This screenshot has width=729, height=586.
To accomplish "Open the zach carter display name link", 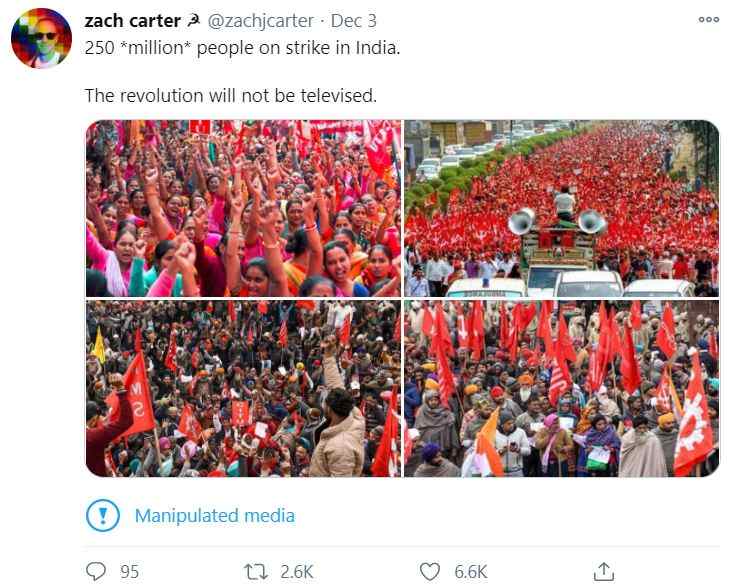I will (133, 21).
